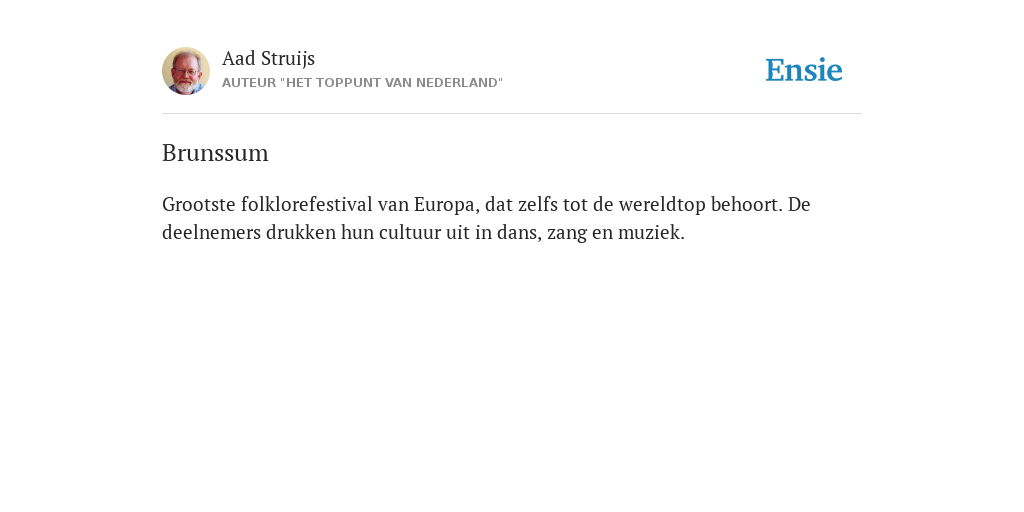Select the word 'dans' in the second line
1024x512 pixels.
pyautogui.click(x=519, y=233)
